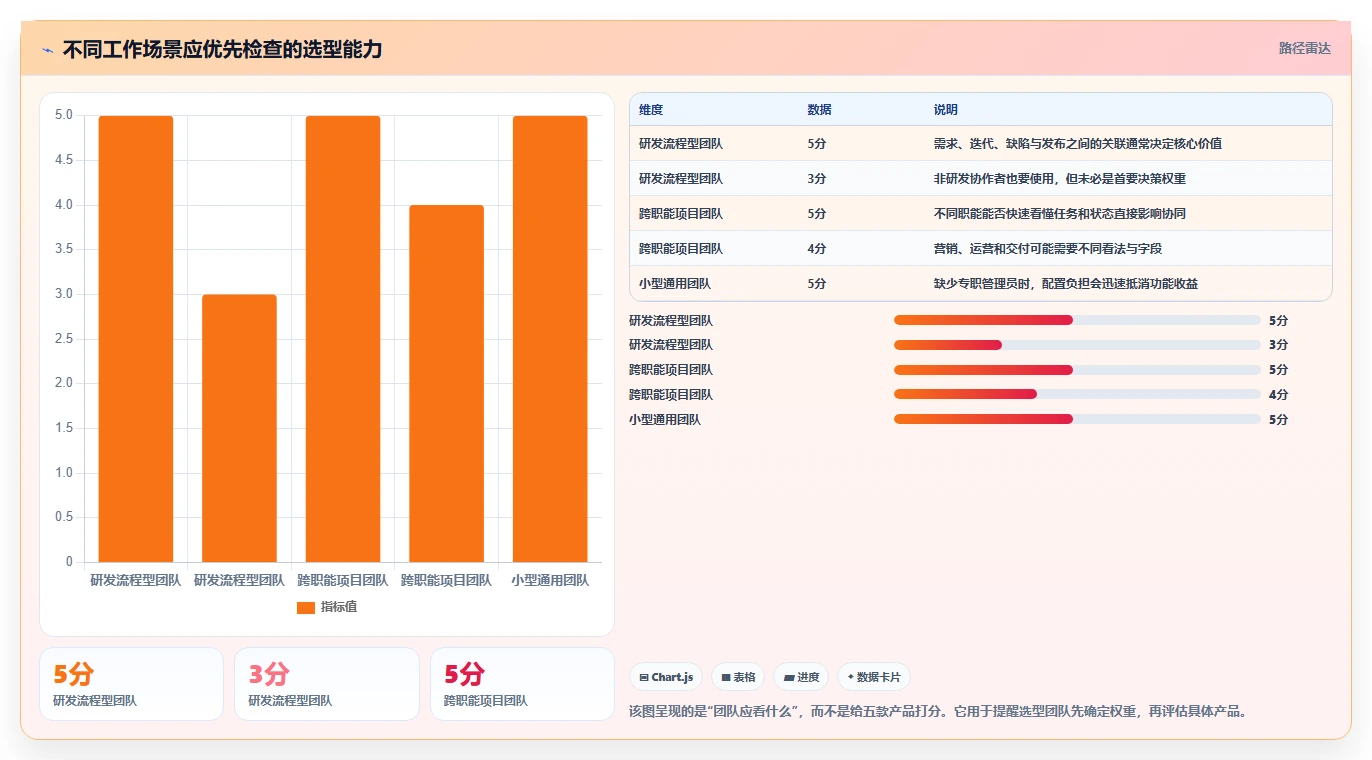
Task: Click the 4分 cell in the table
Action: click(817, 249)
